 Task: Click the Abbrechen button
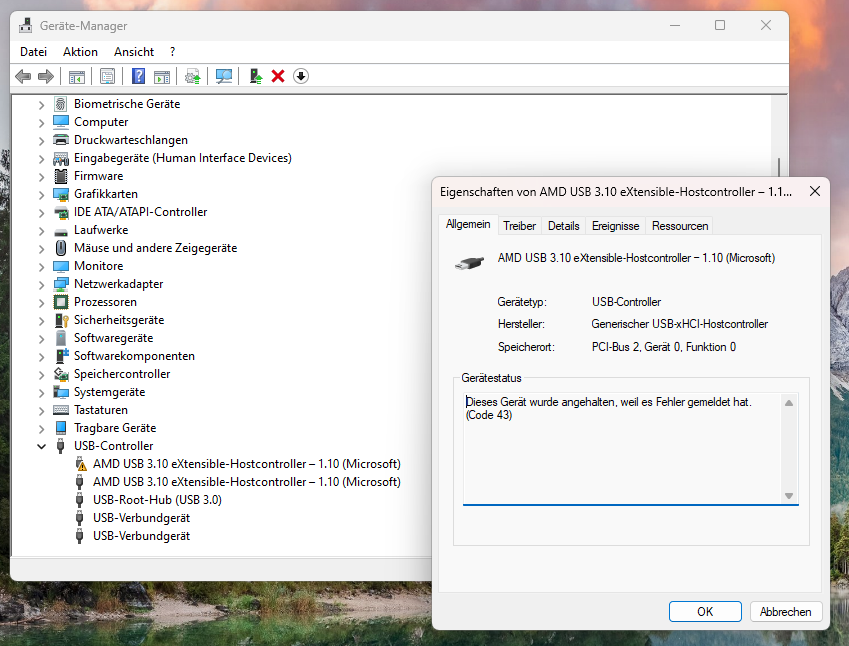pos(786,611)
